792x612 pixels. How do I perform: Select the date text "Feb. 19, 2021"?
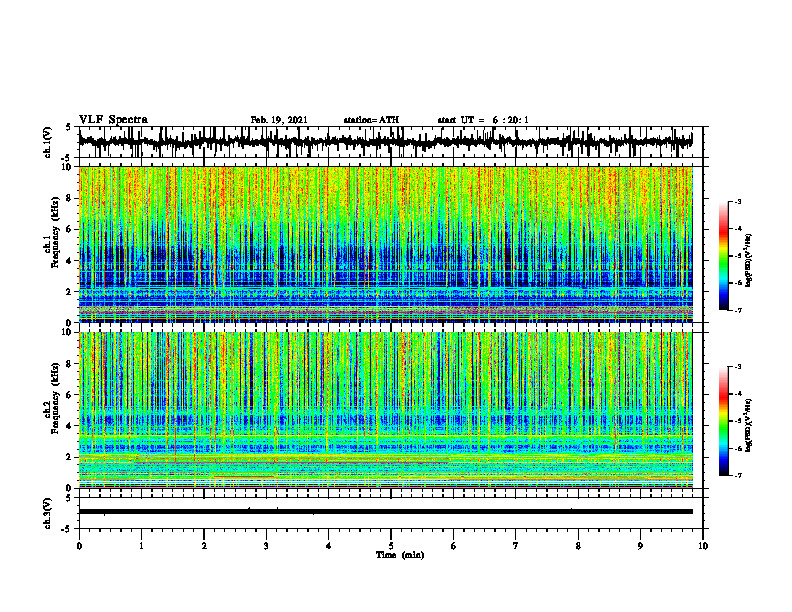279,120
